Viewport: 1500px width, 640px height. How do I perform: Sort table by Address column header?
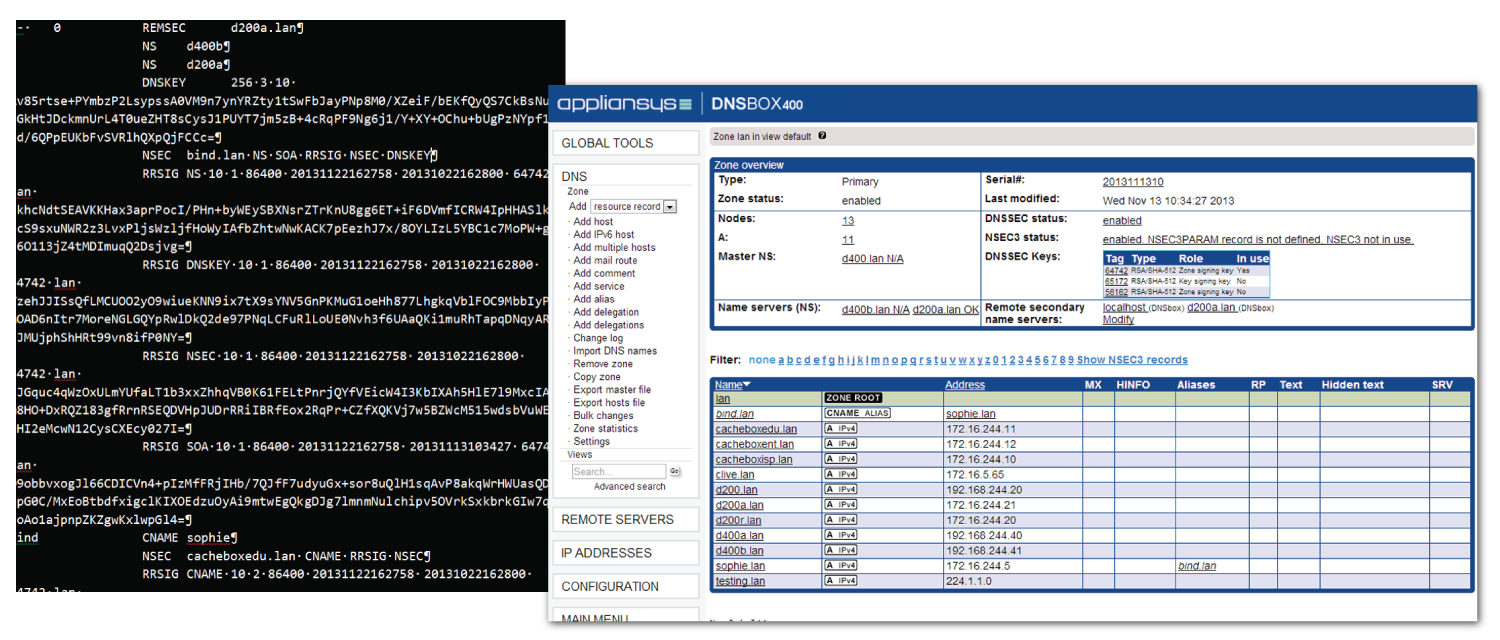tap(965, 385)
